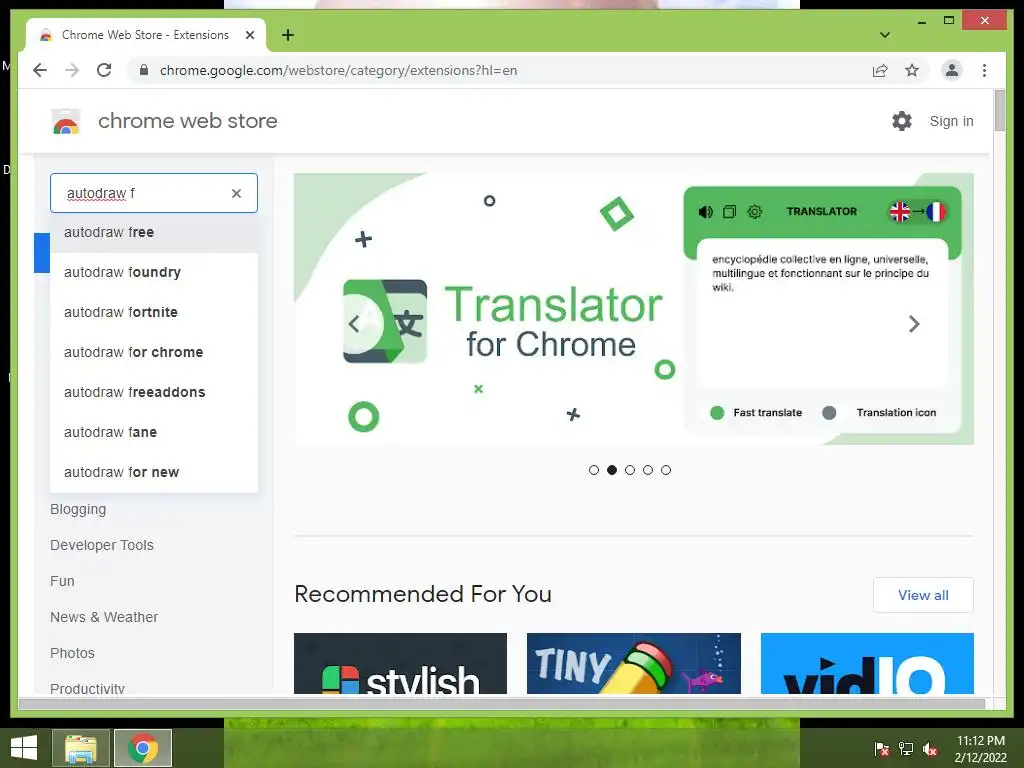The width and height of the screenshot is (1024, 768).
Task: Click the address bar URL
Action: 338,71
